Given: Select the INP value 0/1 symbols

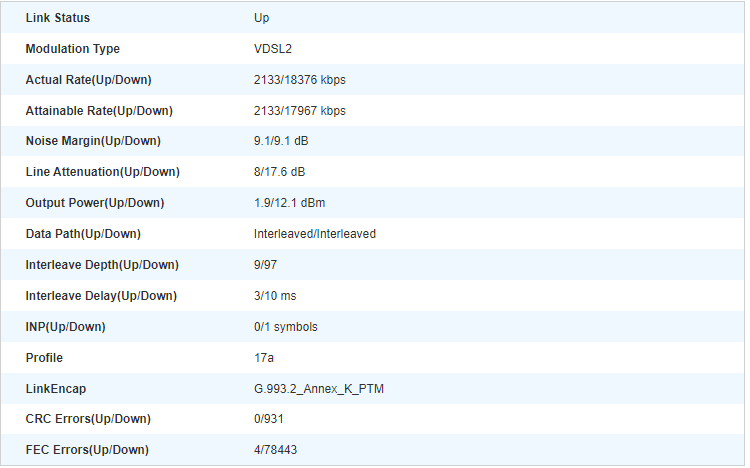Looking at the screenshot, I should [286, 327].
